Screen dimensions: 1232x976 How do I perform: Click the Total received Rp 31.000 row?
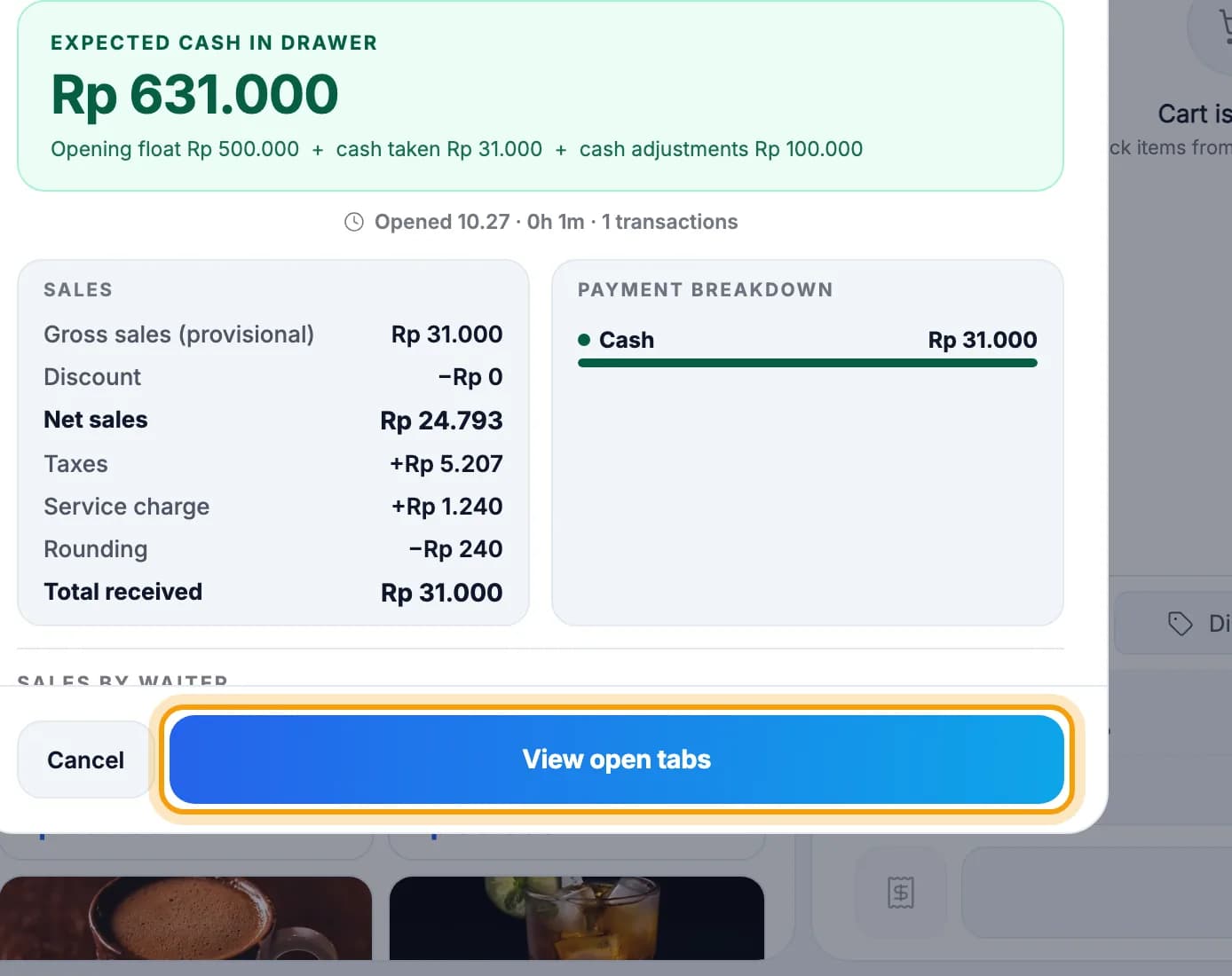pyautogui.click(x=273, y=592)
